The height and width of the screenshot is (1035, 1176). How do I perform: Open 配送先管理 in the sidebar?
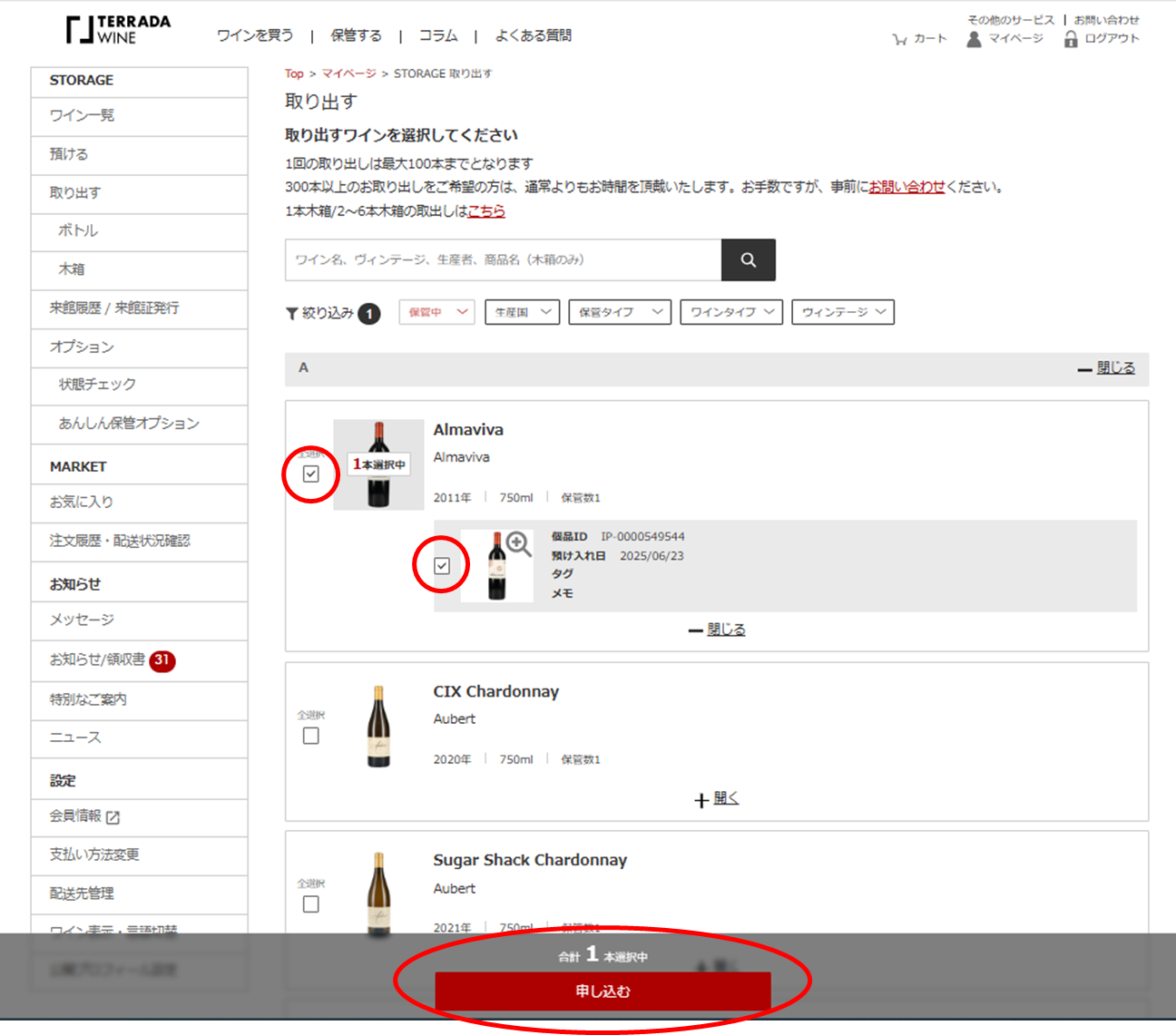tap(139, 894)
